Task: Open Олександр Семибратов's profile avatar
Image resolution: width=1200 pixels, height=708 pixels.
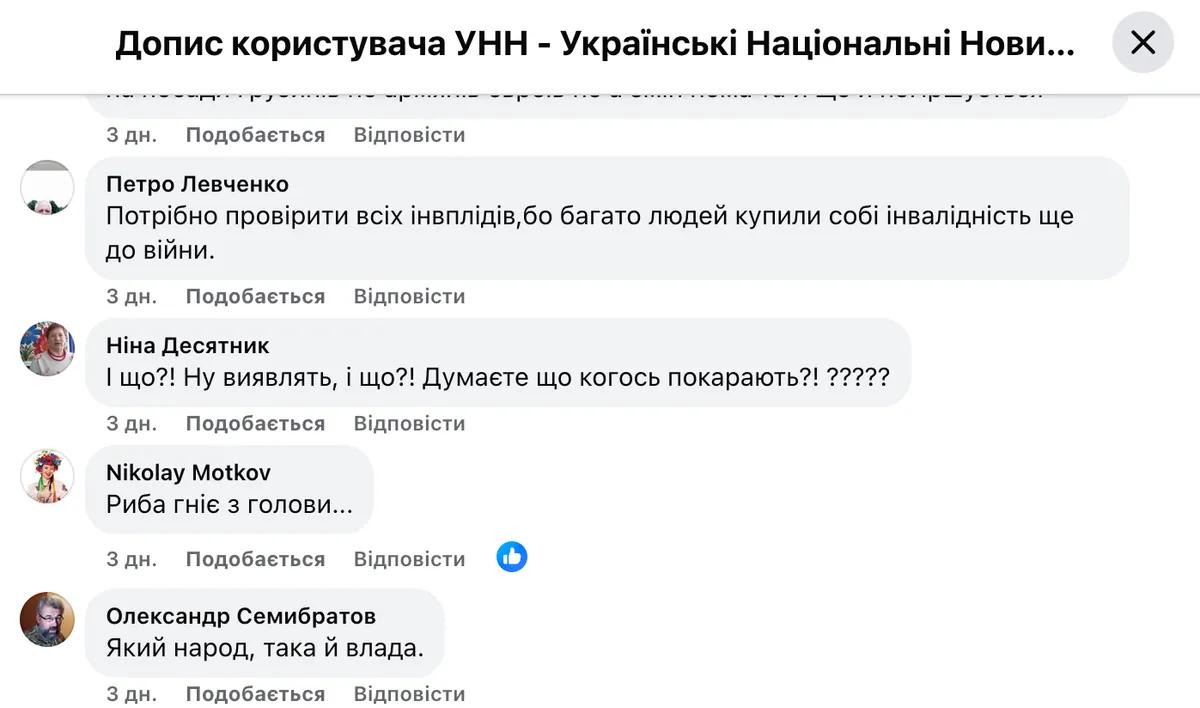Action: (x=47, y=619)
